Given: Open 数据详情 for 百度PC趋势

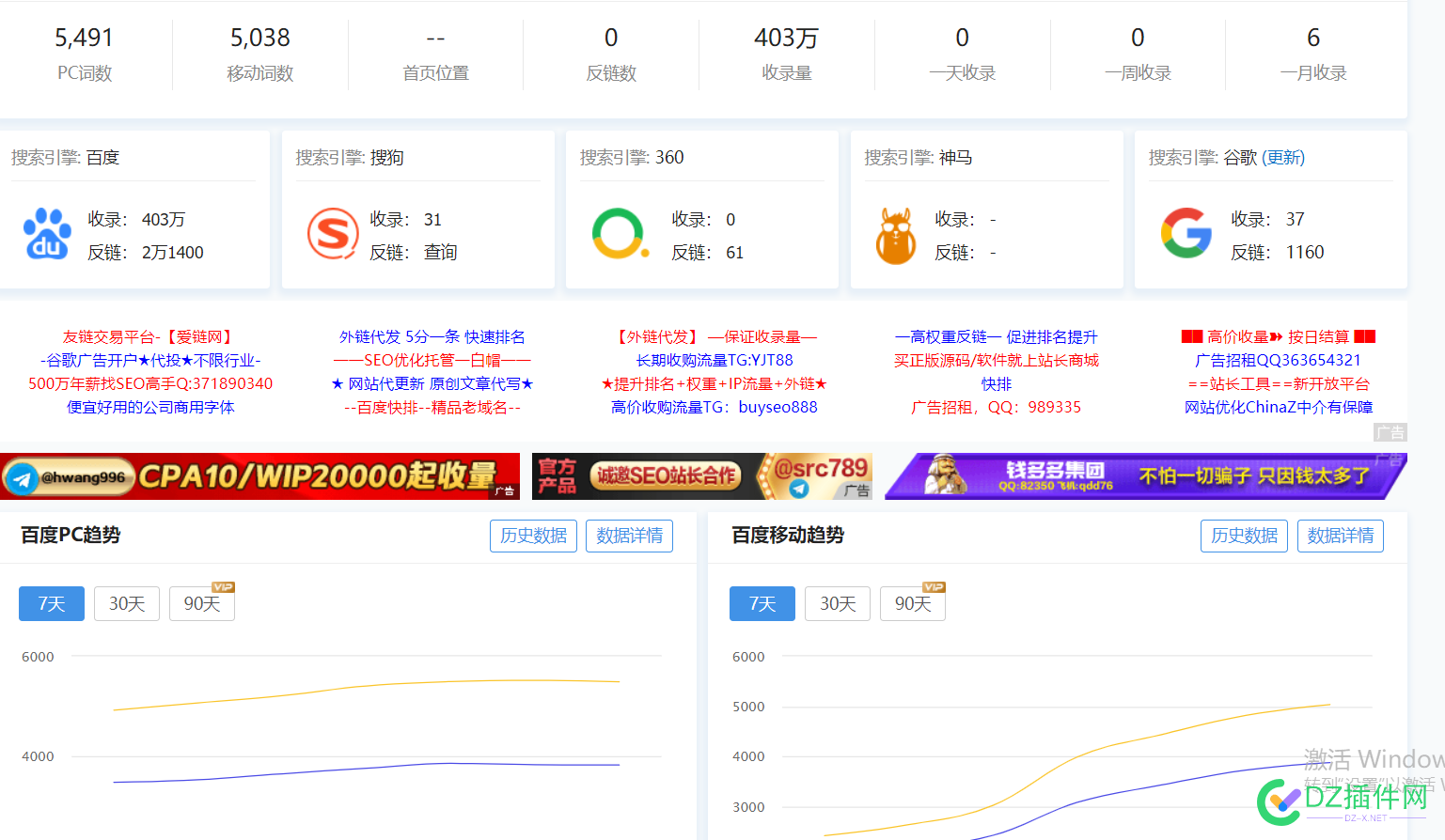Looking at the screenshot, I should [629, 536].
